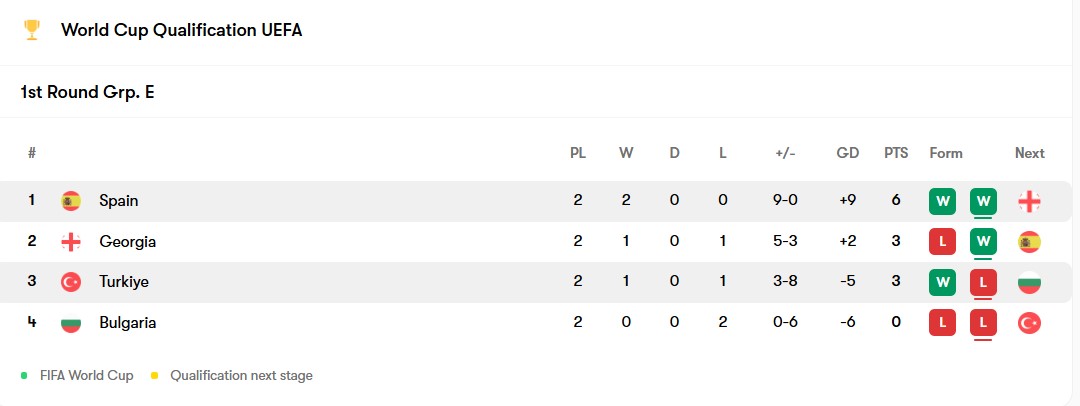Click the PTS column header
This screenshot has width=1080, height=406.
pos(896,153)
